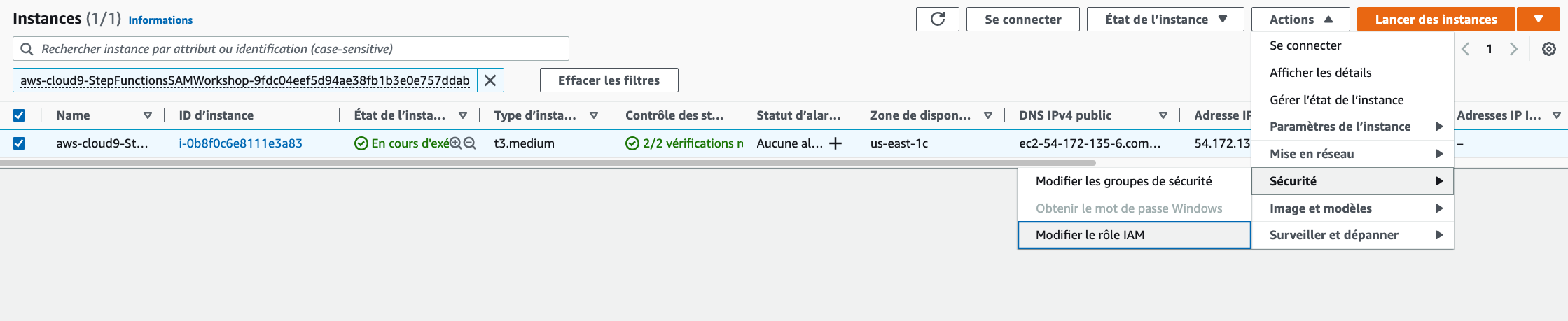
Task: Click the refresh instances icon button
Action: [937, 20]
